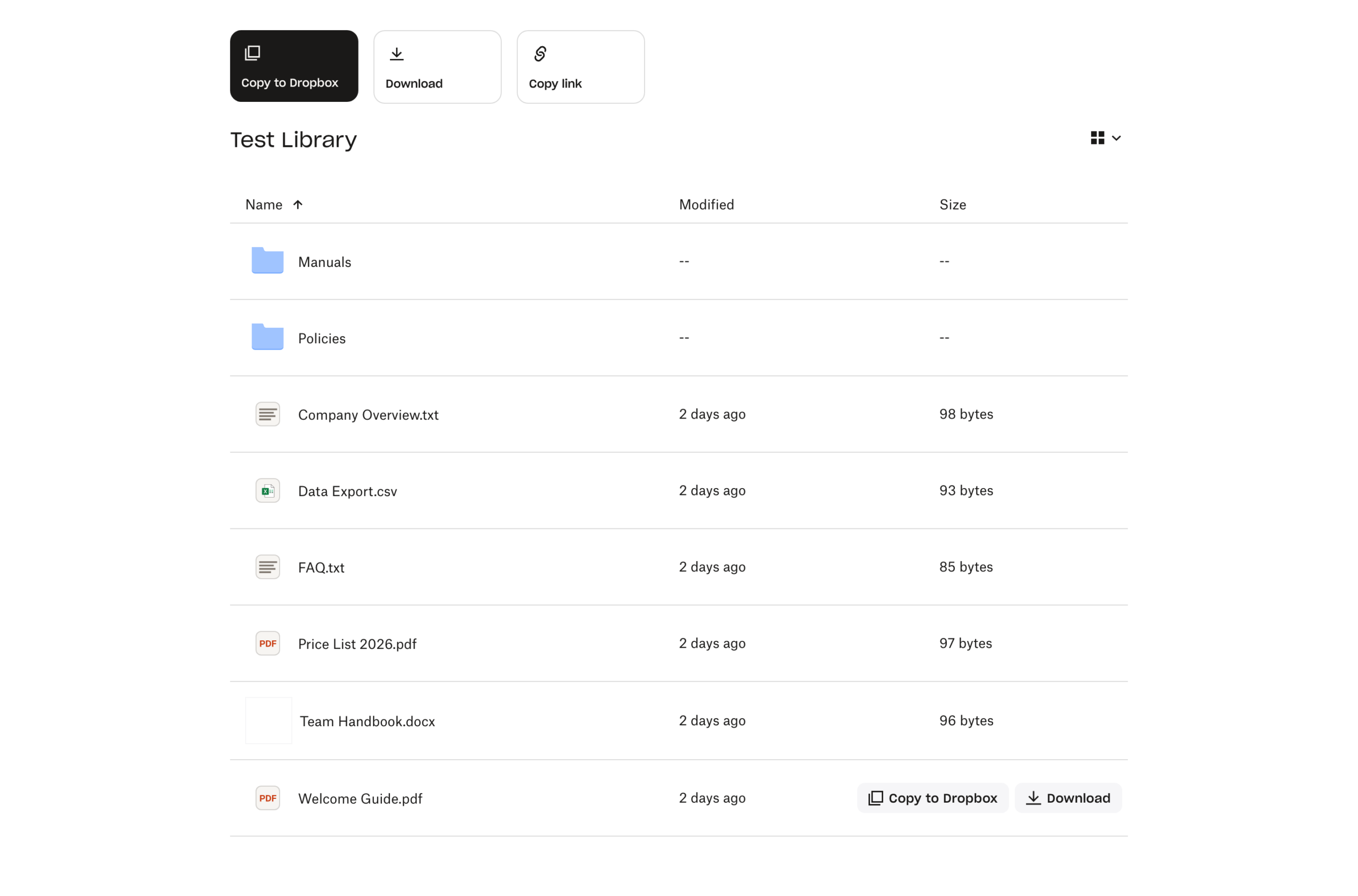Click the Policies folder icon
Viewport: 1358px width, 896px height.
(x=267, y=337)
